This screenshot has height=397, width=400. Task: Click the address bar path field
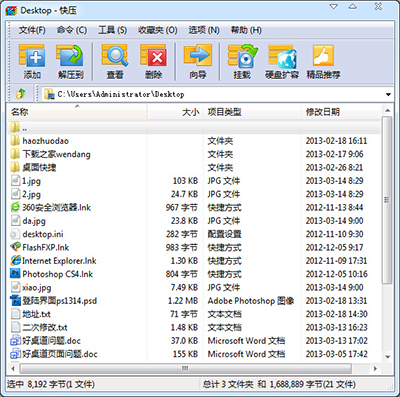[x=213, y=94]
